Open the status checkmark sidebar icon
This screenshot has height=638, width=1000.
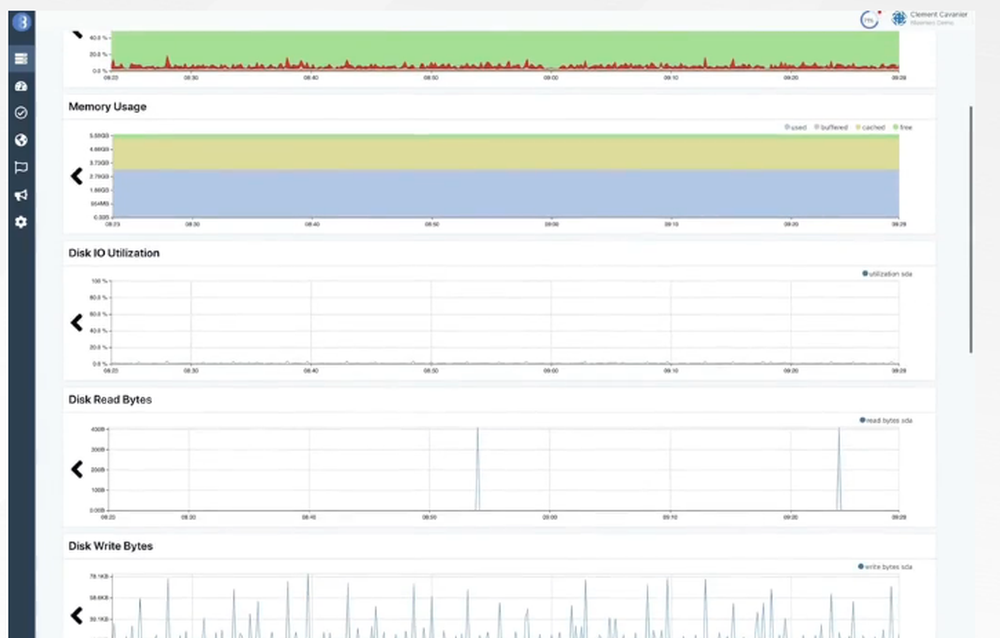click(x=21, y=113)
